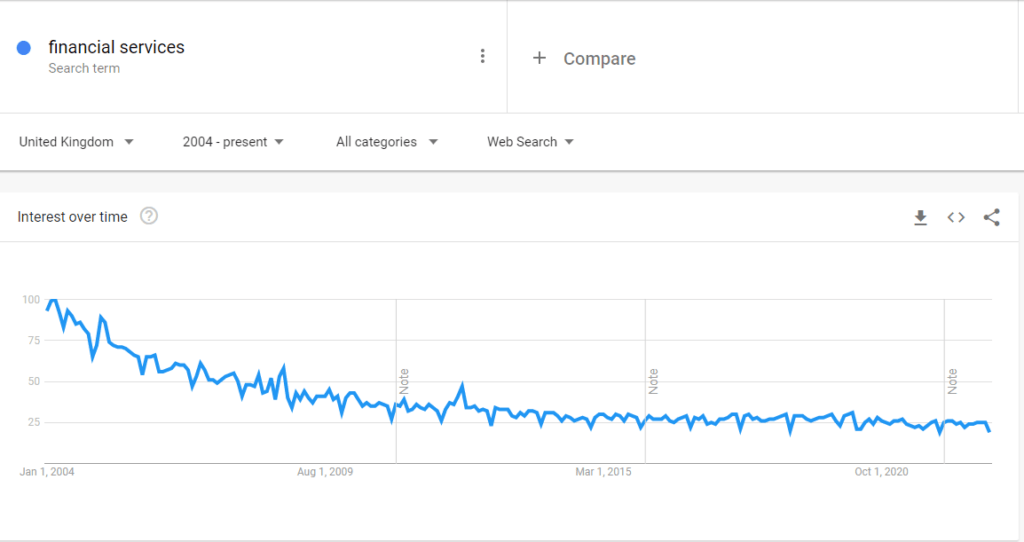Expand the All categories dropdown
The width and height of the screenshot is (1024, 542).
(387, 142)
